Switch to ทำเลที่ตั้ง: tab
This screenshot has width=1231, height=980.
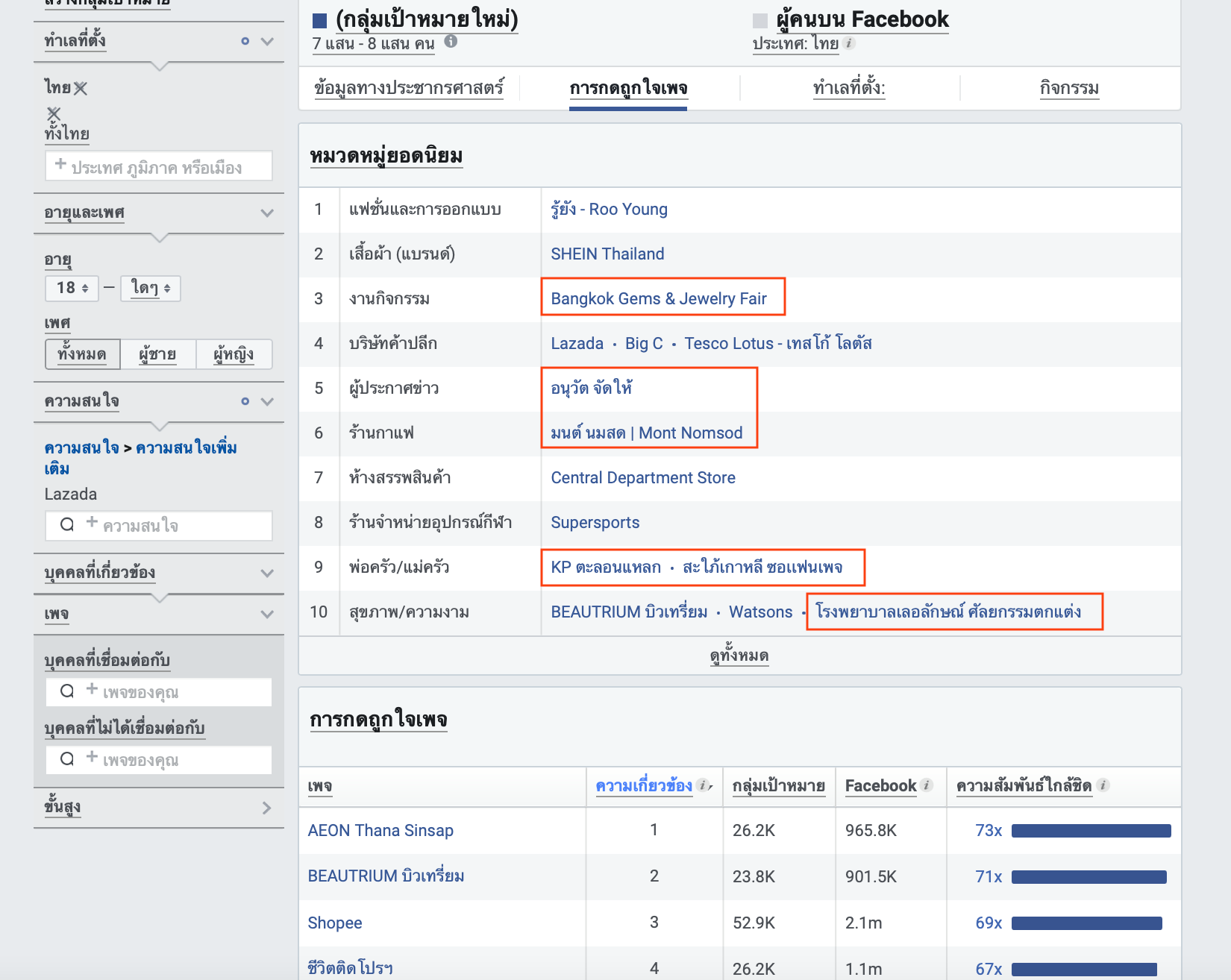click(x=849, y=88)
